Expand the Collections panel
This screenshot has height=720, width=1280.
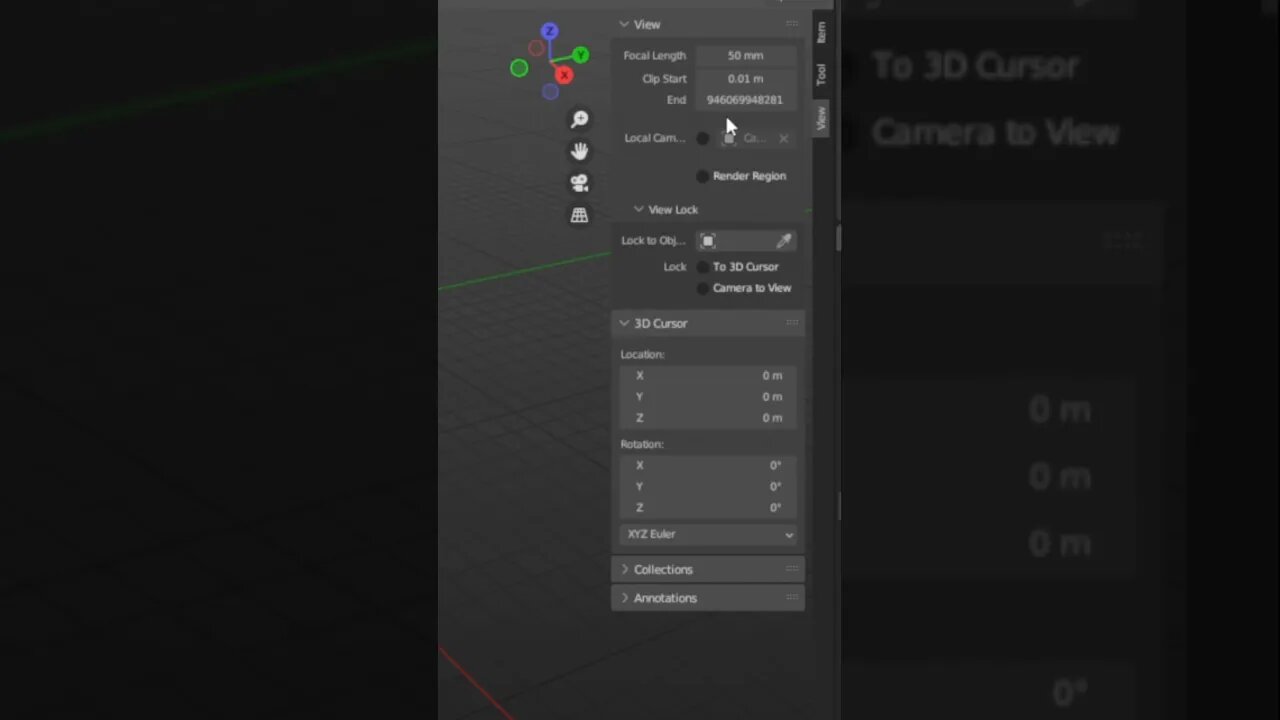625,569
